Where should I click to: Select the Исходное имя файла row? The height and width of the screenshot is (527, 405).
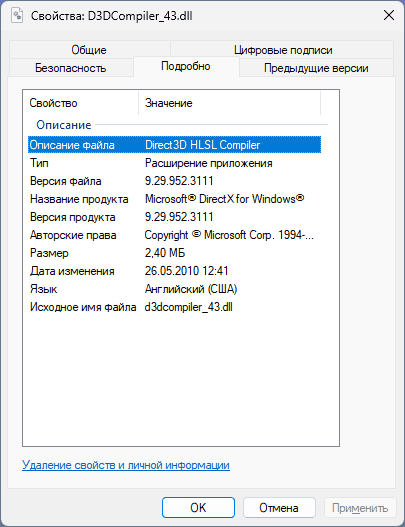click(x=174, y=307)
